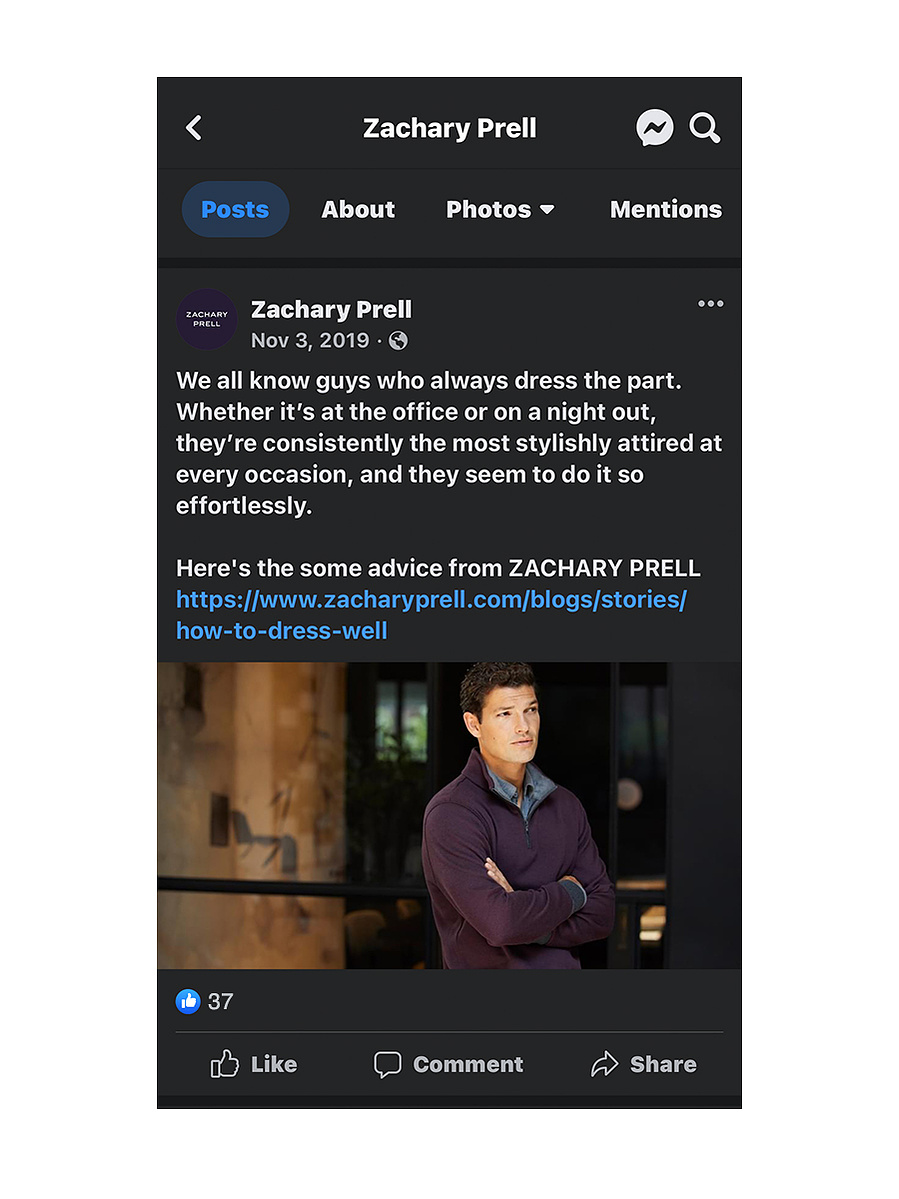Switch to the About tab

point(358,210)
